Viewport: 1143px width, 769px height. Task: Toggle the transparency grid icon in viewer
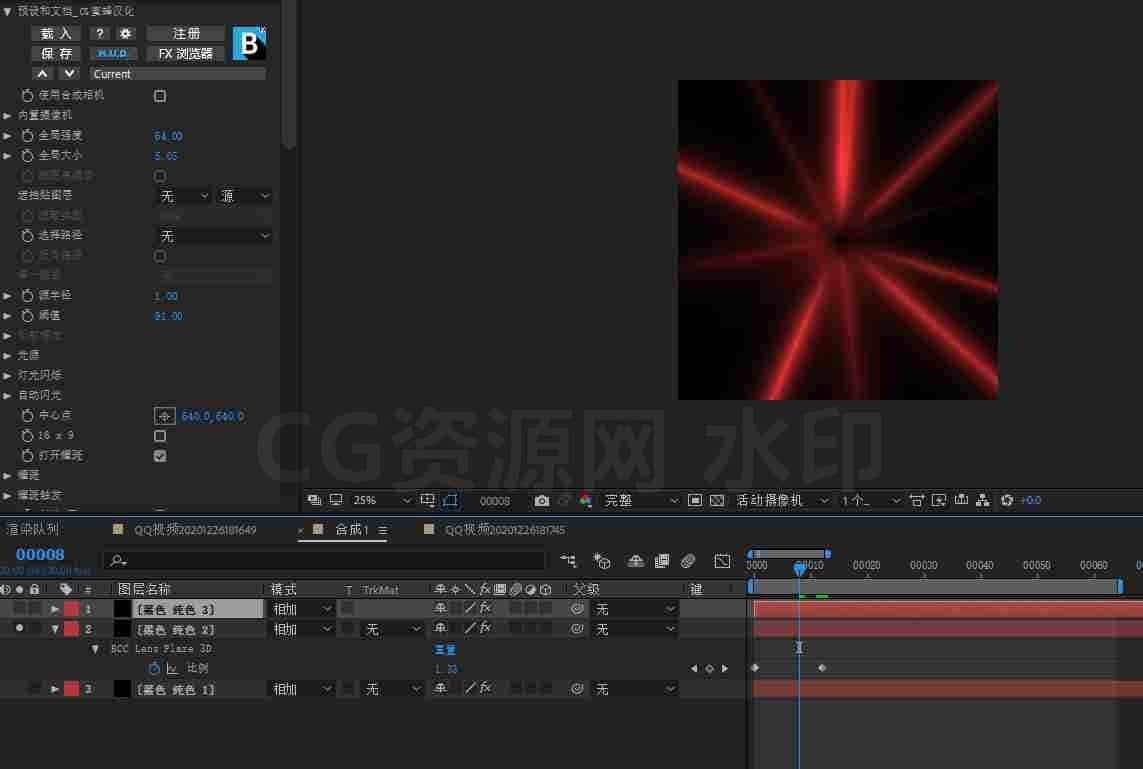point(717,501)
